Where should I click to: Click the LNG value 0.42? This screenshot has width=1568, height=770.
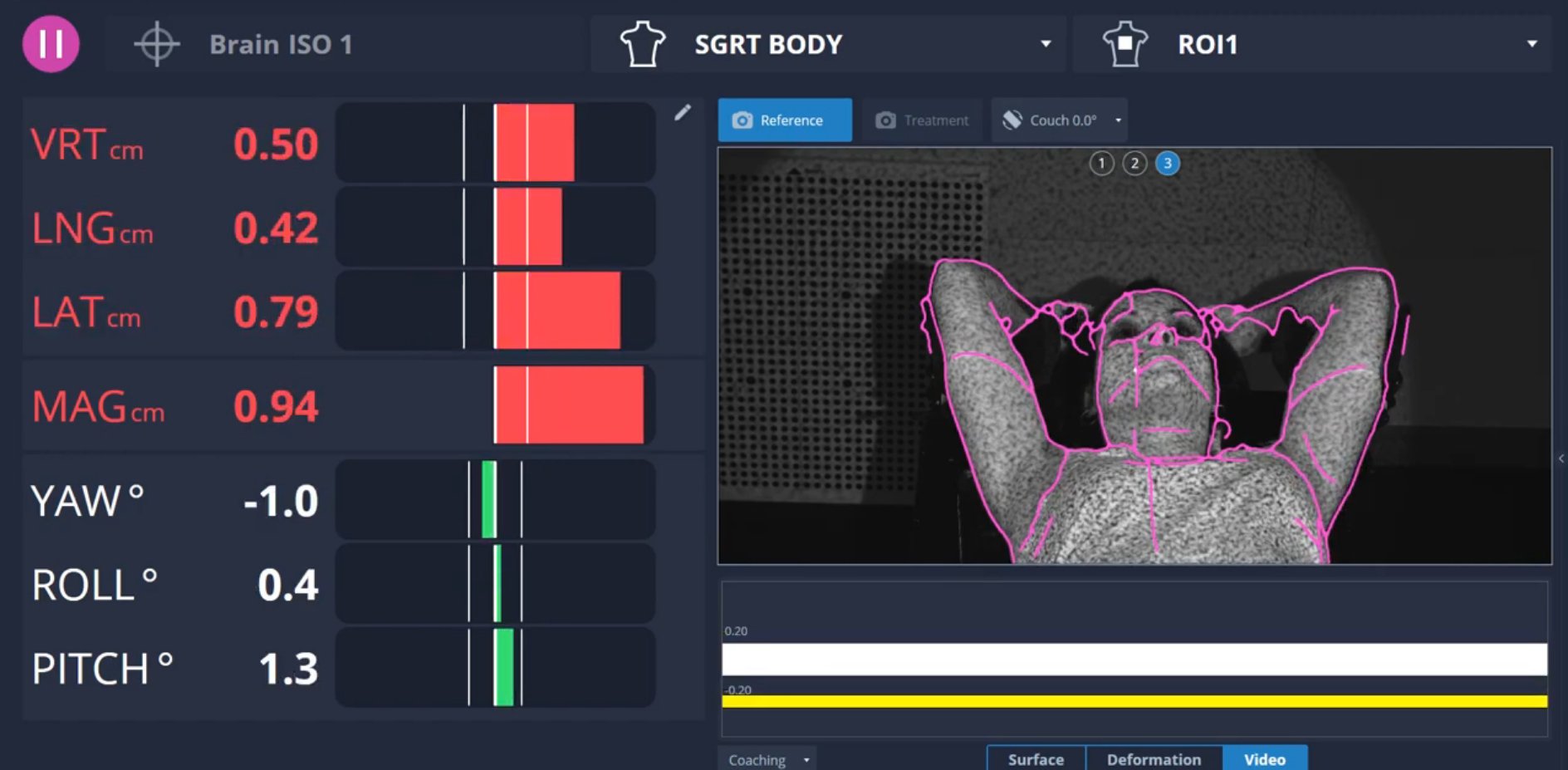[276, 228]
